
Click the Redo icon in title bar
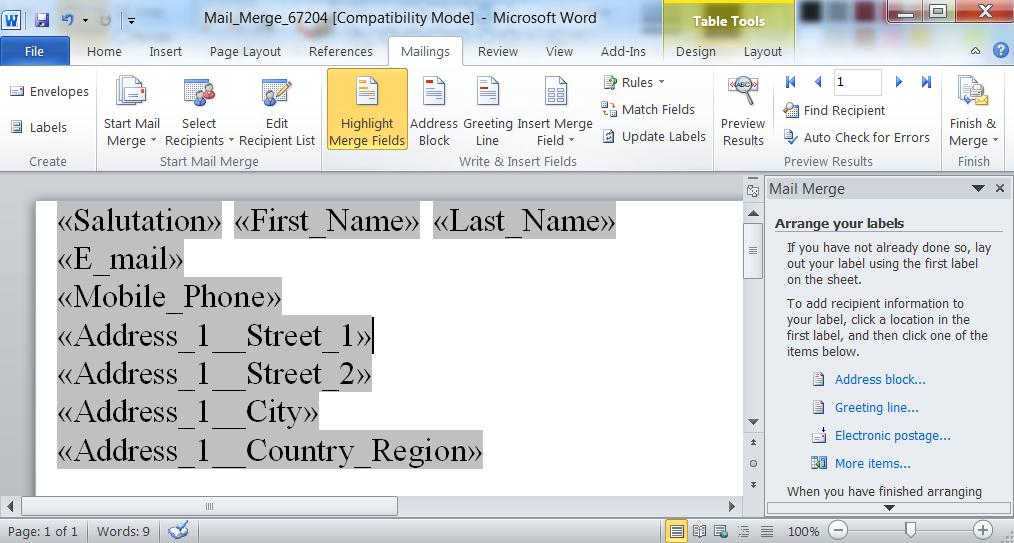tap(105, 20)
